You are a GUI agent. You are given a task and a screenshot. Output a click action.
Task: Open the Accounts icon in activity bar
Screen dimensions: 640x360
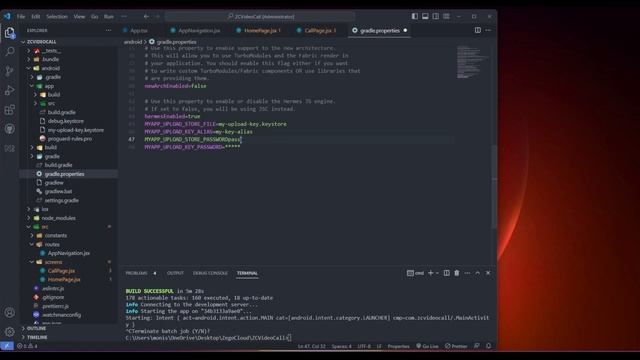click(x=10, y=312)
